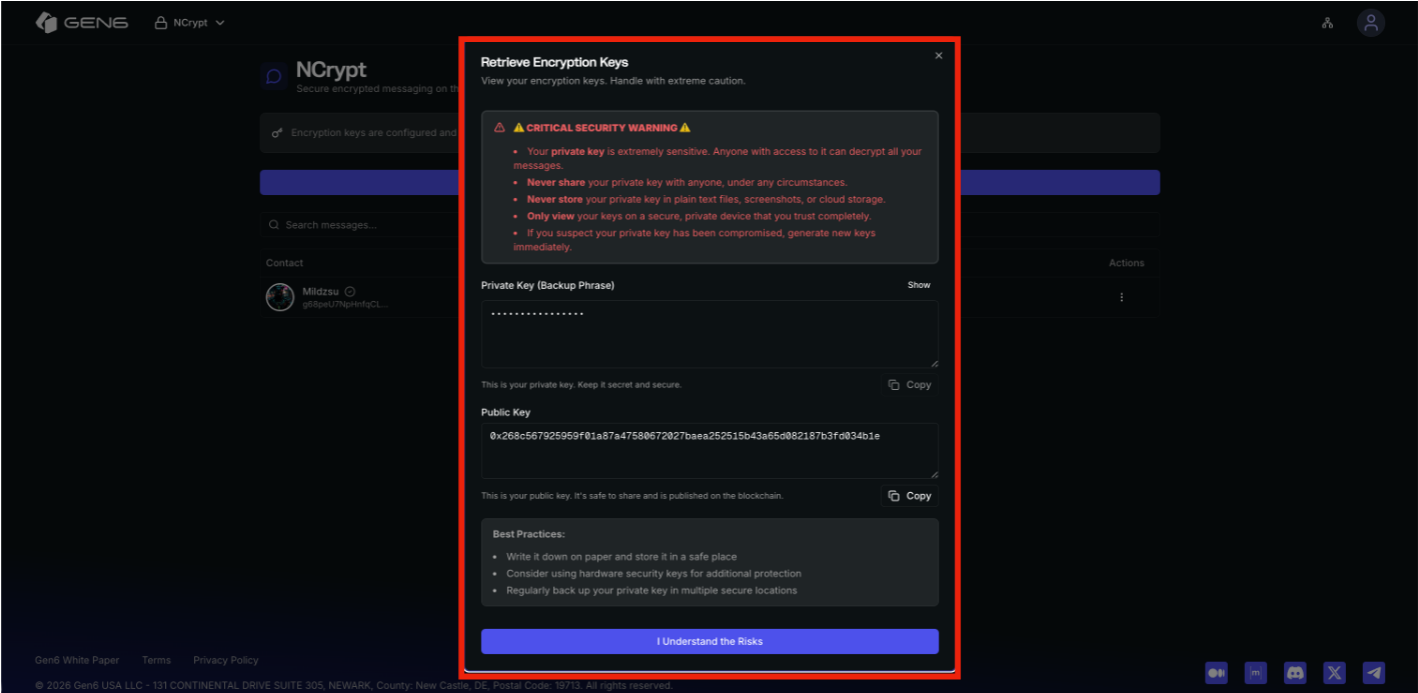
Task: Open the Telegram social link icon
Action: tap(1374, 673)
